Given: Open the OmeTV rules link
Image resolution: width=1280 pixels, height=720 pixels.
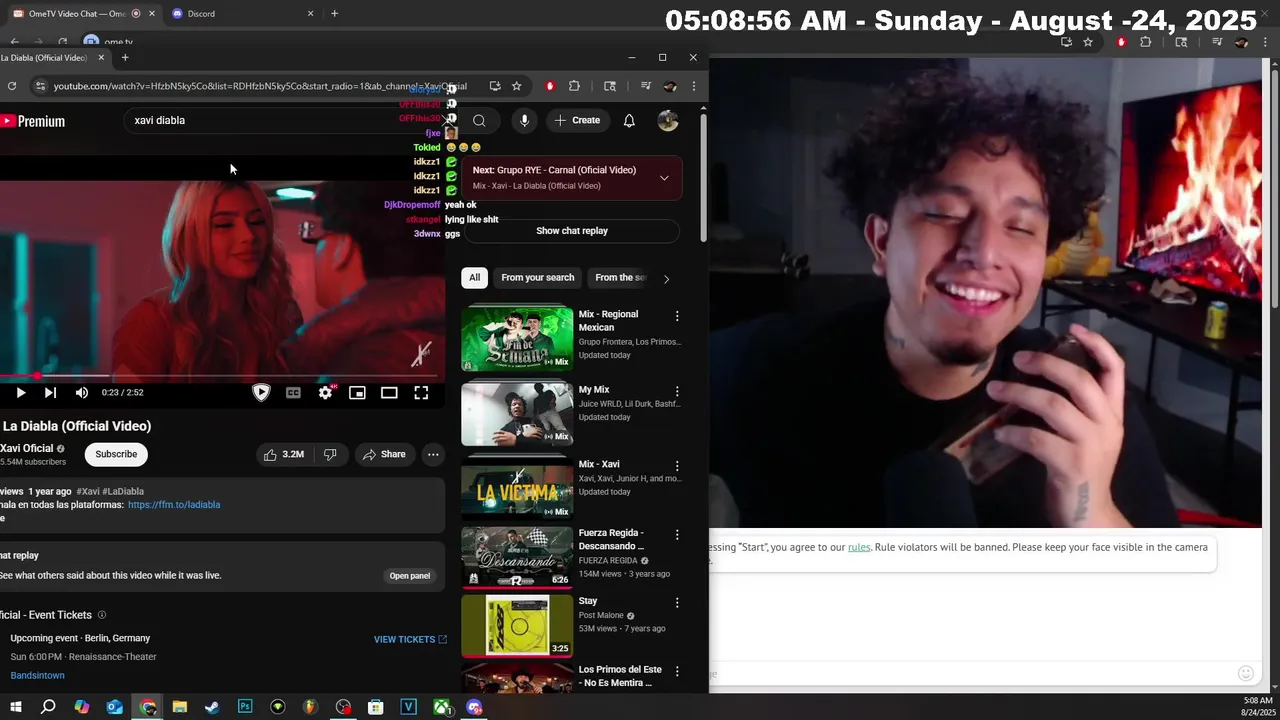Looking at the screenshot, I should 859,547.
